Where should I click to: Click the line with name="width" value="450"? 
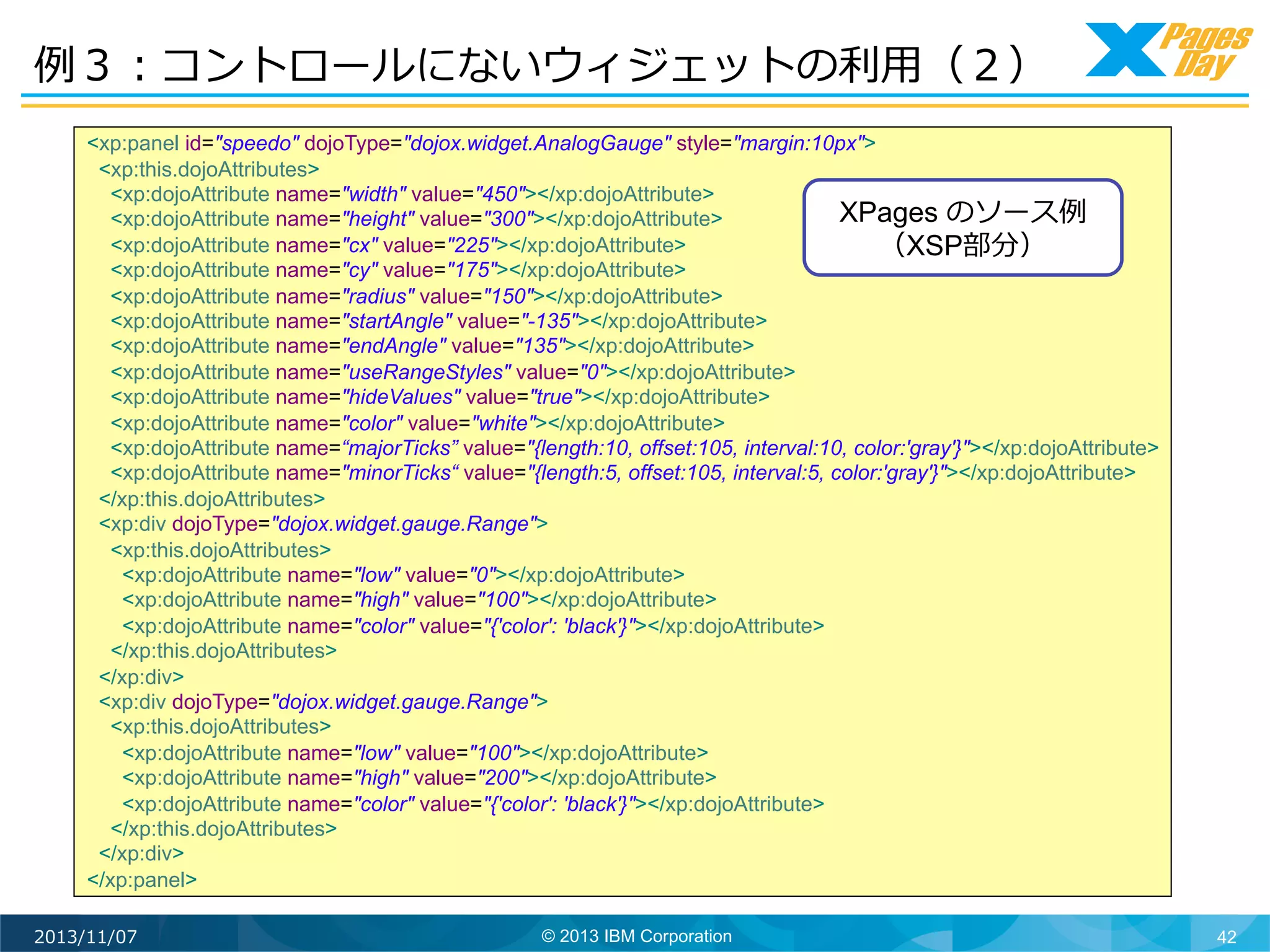pos(412,194)
